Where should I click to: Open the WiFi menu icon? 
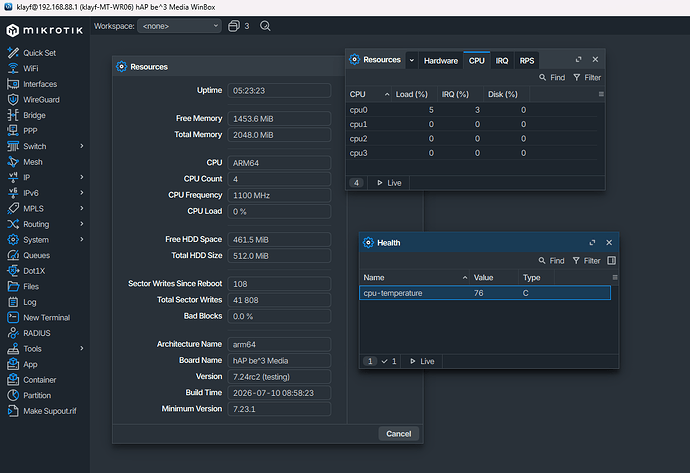click(x=13, y=68)
